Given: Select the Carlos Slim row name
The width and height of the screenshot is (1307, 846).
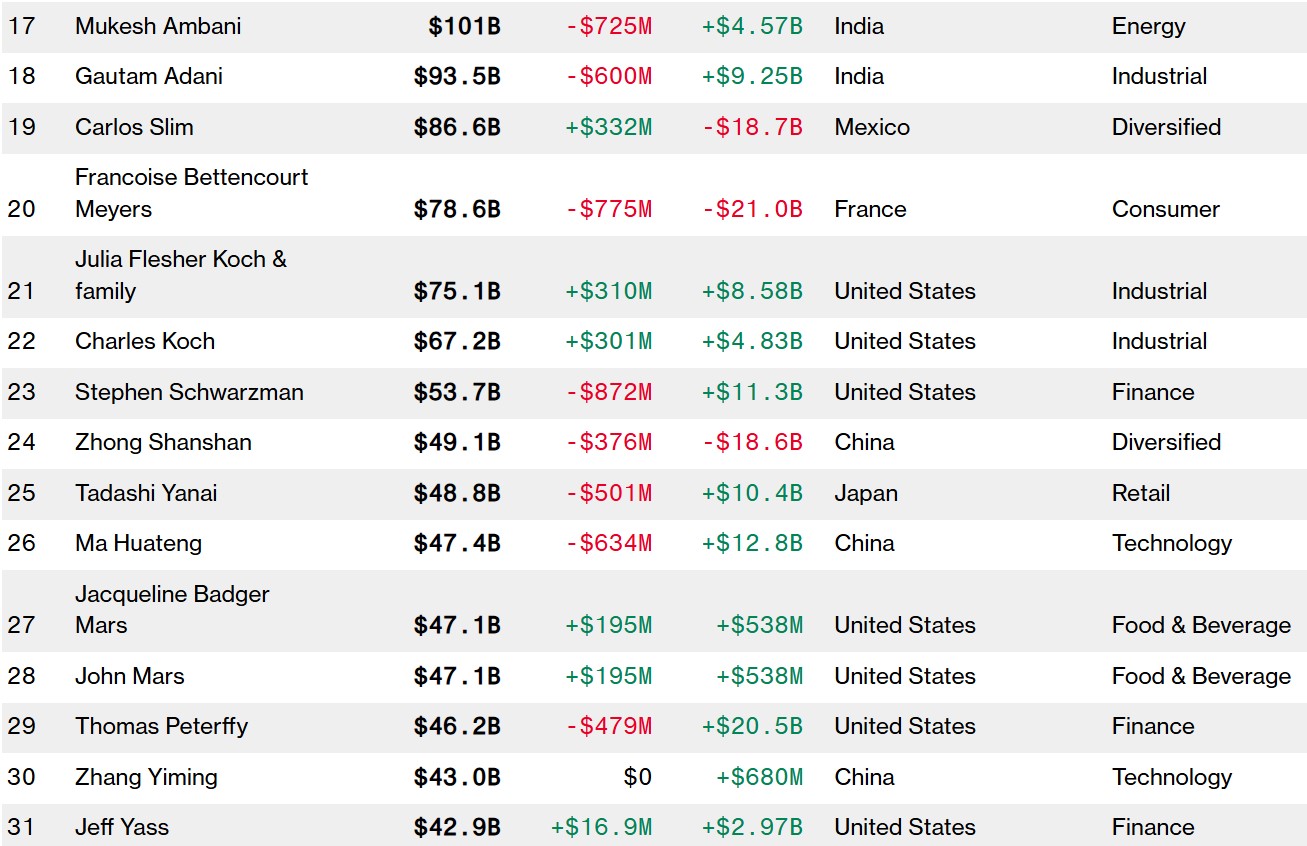Looking at the screenshot, I should coord(134,127).
